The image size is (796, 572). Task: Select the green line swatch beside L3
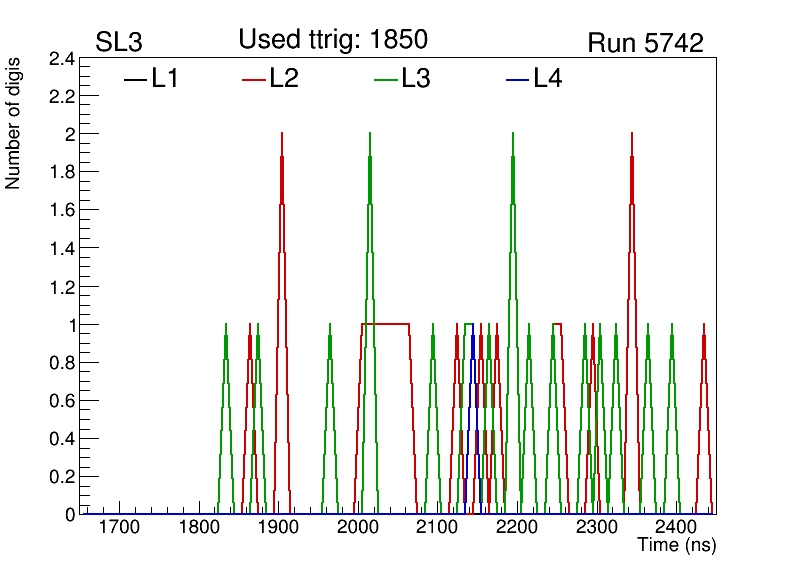(x=386, y=80)
